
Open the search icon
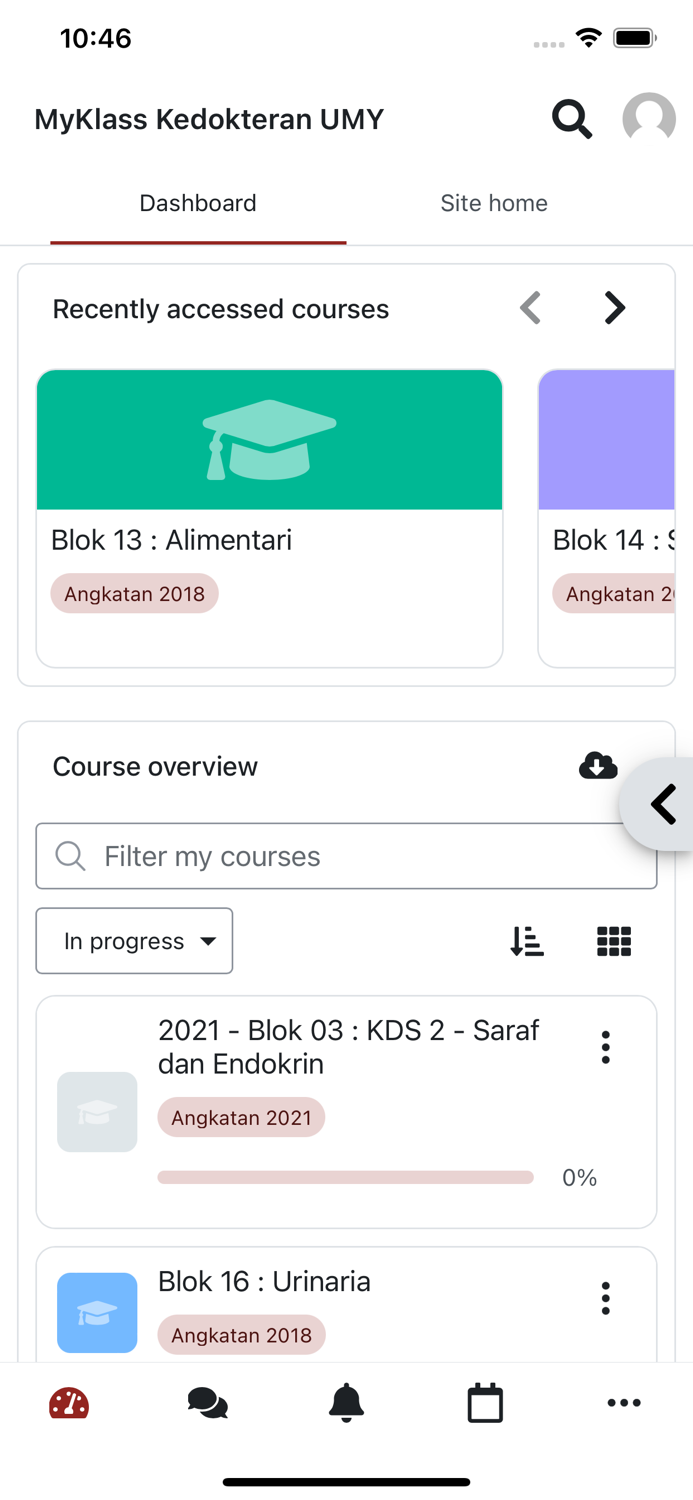pyautogui.click(x=572, y=118)
